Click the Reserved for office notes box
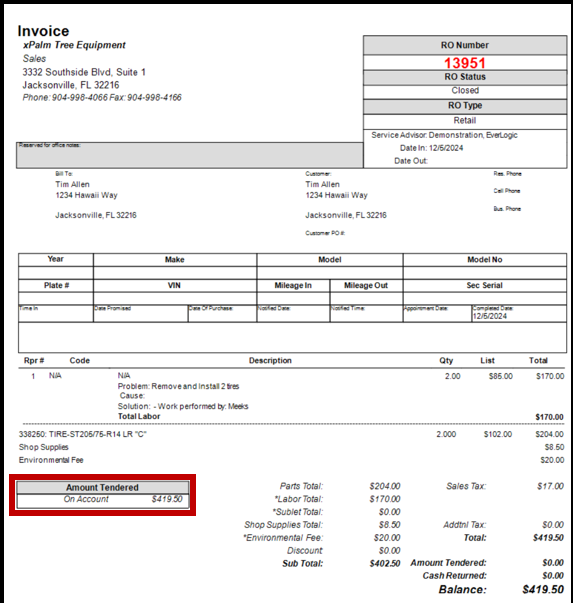Screen dimensions: 573x603 coord(190,155)
